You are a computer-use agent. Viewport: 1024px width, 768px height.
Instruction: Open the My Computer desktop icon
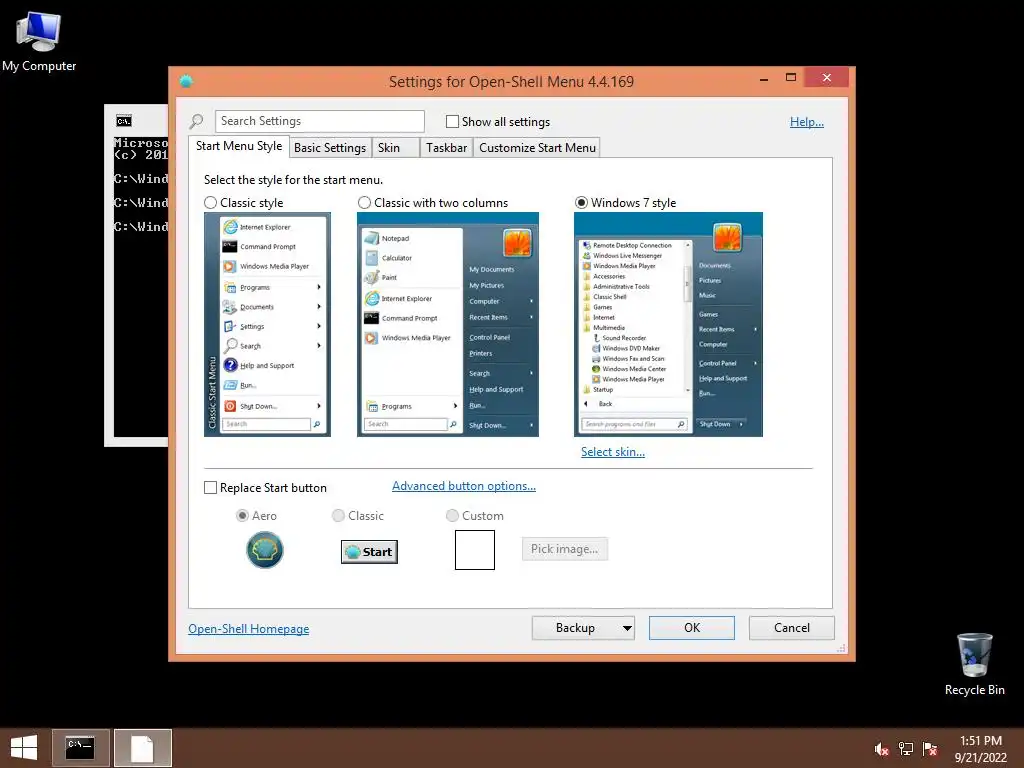click(x=39, y=41)
